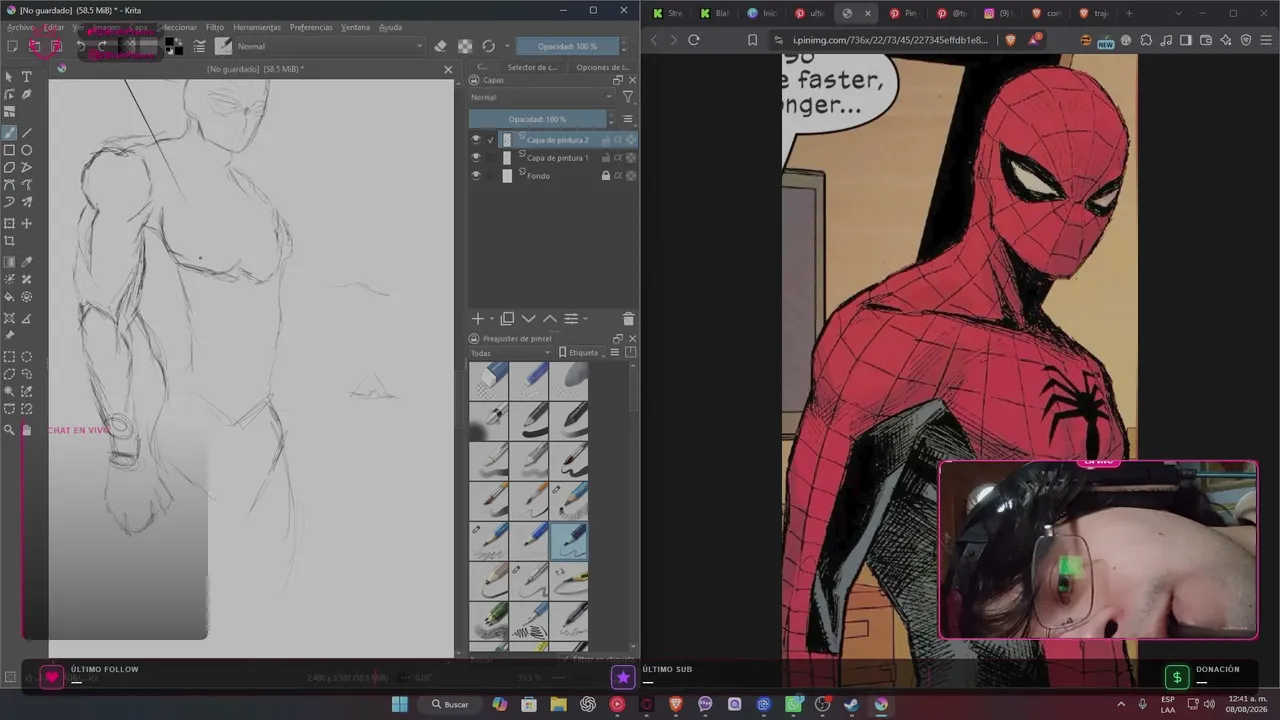Open the Todas preset tag dropdown
Viewport: 1280px width, 720px height.
click(x=510, y=353)
